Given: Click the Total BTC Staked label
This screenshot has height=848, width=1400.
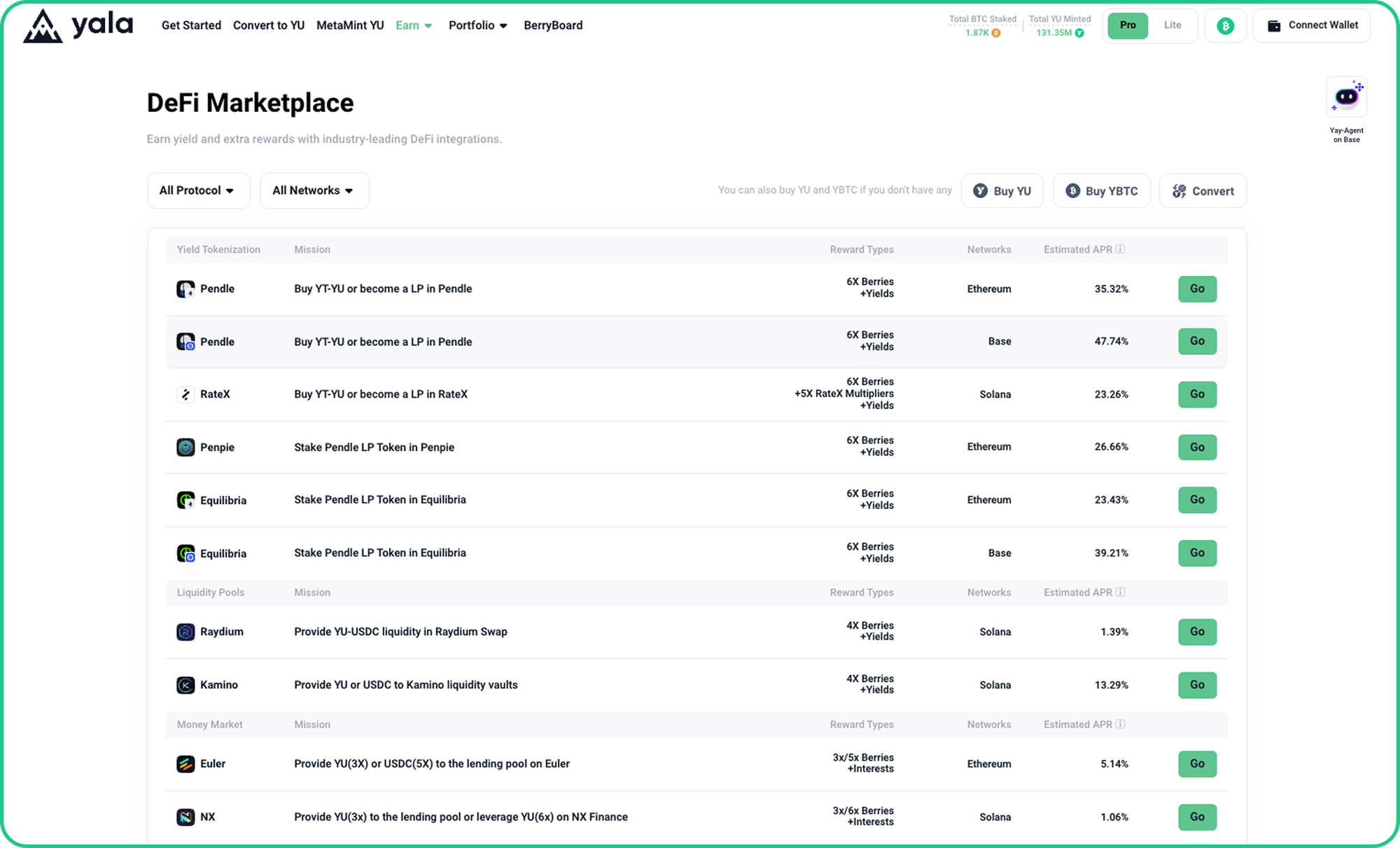Looking at the screenshot, I should coord(982,19).
